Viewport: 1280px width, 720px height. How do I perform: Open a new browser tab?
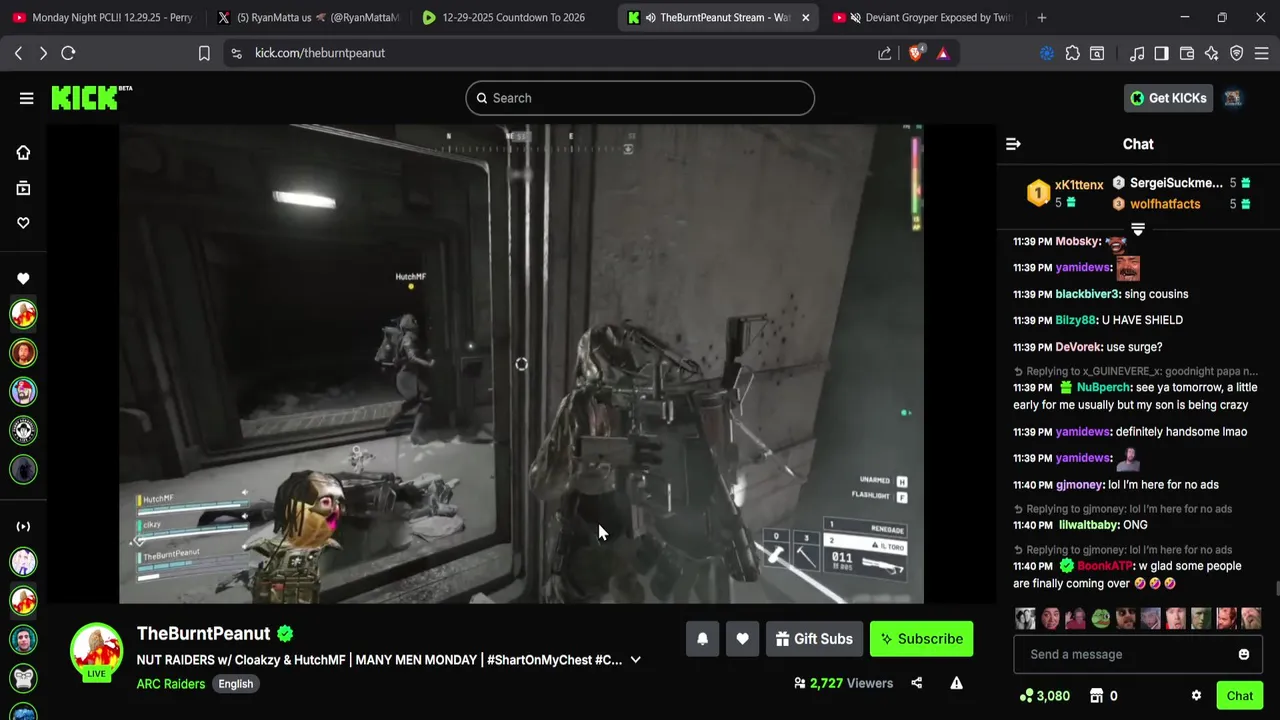click(x=1041, y=17)
